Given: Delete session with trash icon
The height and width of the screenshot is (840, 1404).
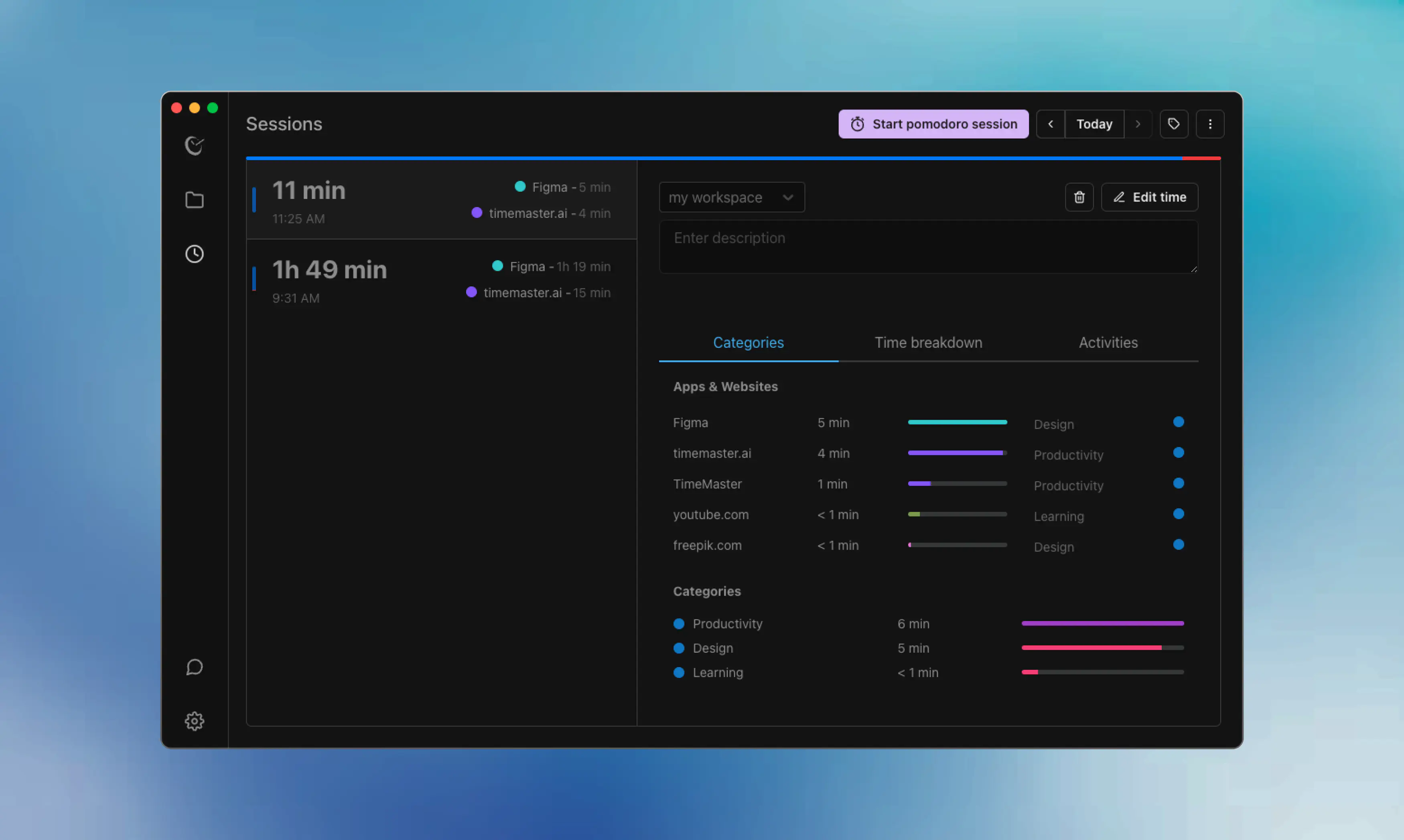Looking at the screenshot, I should [x=1079, y=197].
